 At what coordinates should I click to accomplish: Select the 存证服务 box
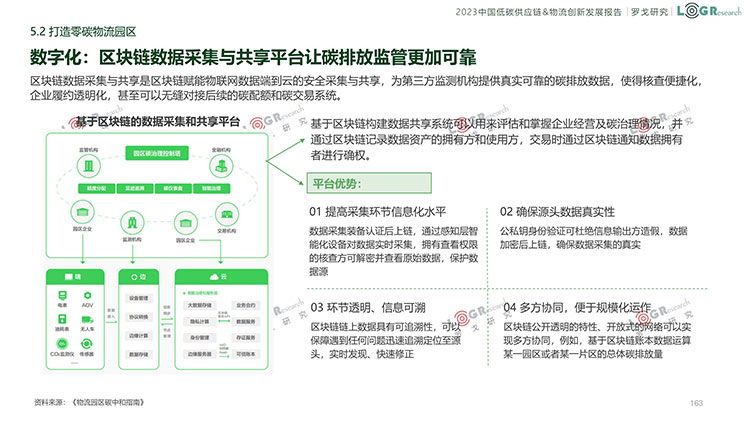(x=246, y=337)
